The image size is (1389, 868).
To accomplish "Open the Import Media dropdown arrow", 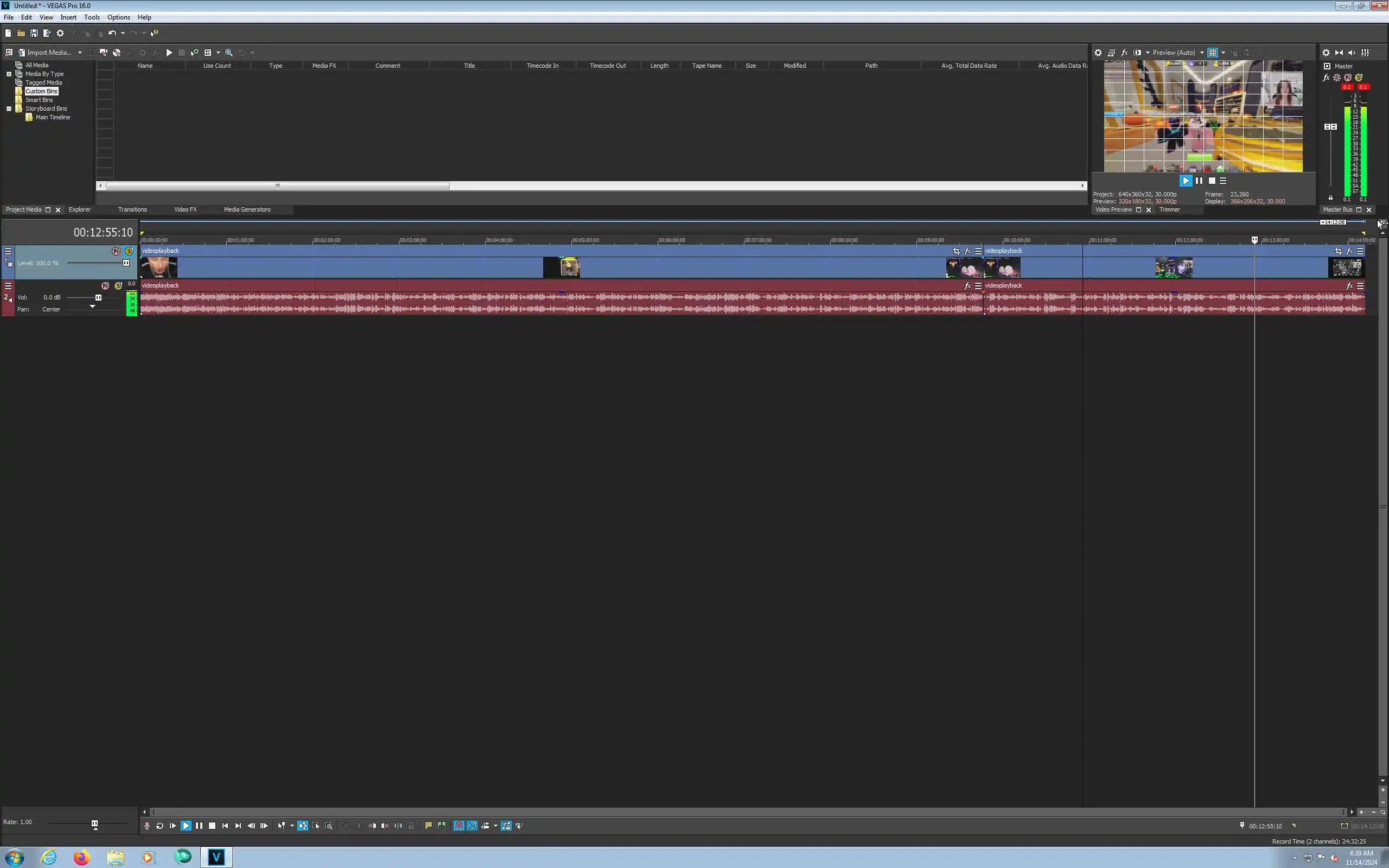I will (x=80, y=52).
